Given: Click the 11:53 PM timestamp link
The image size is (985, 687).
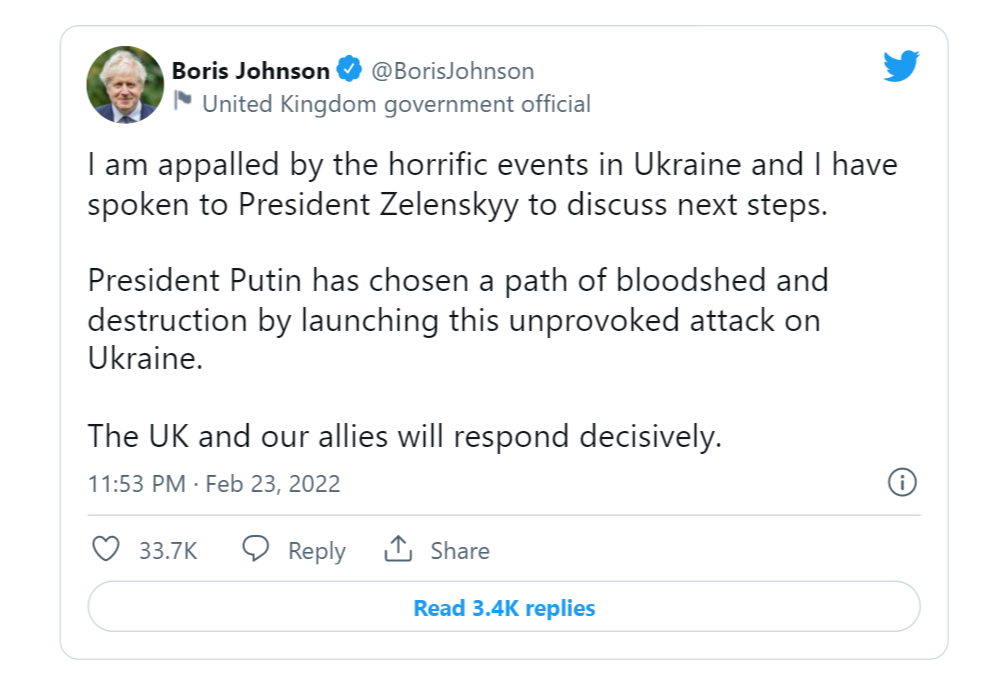Looking at the screenshot, I should 137,484.
